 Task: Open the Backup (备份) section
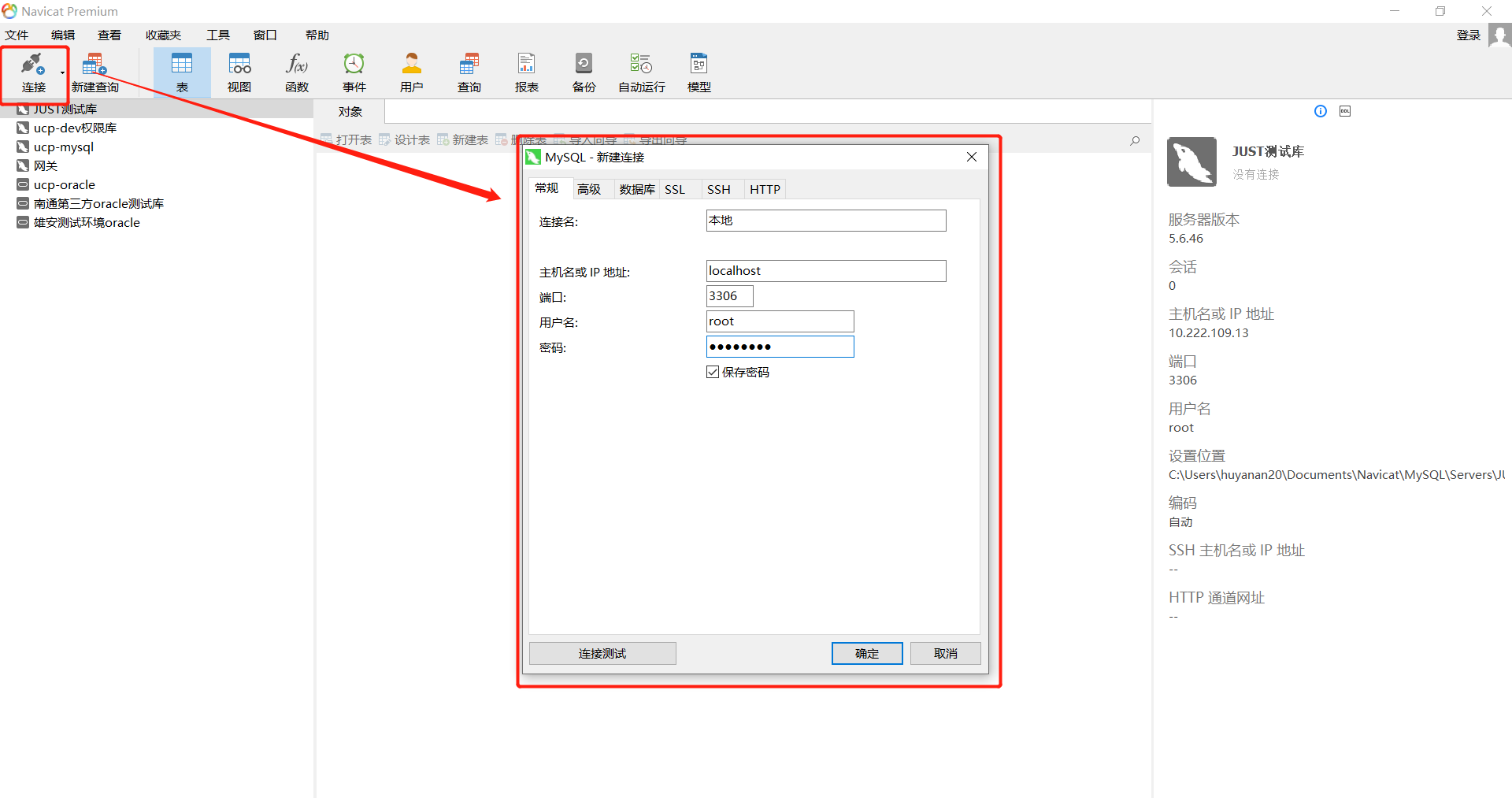coord(584,72)
